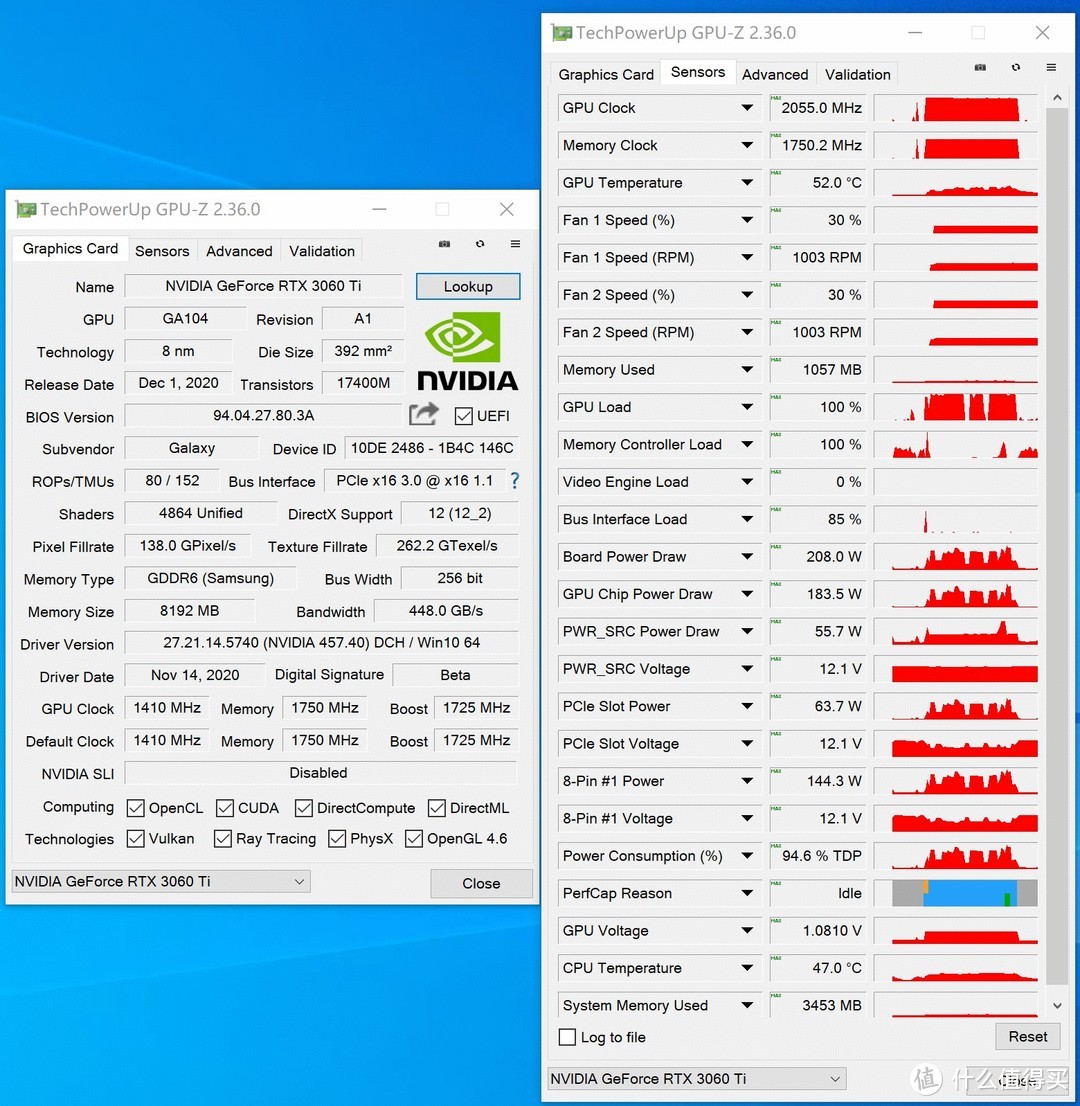Open the GPU Voltage dropdown arrow
The width and height of the screenshot is (1080, 1106).
[747, 930]
